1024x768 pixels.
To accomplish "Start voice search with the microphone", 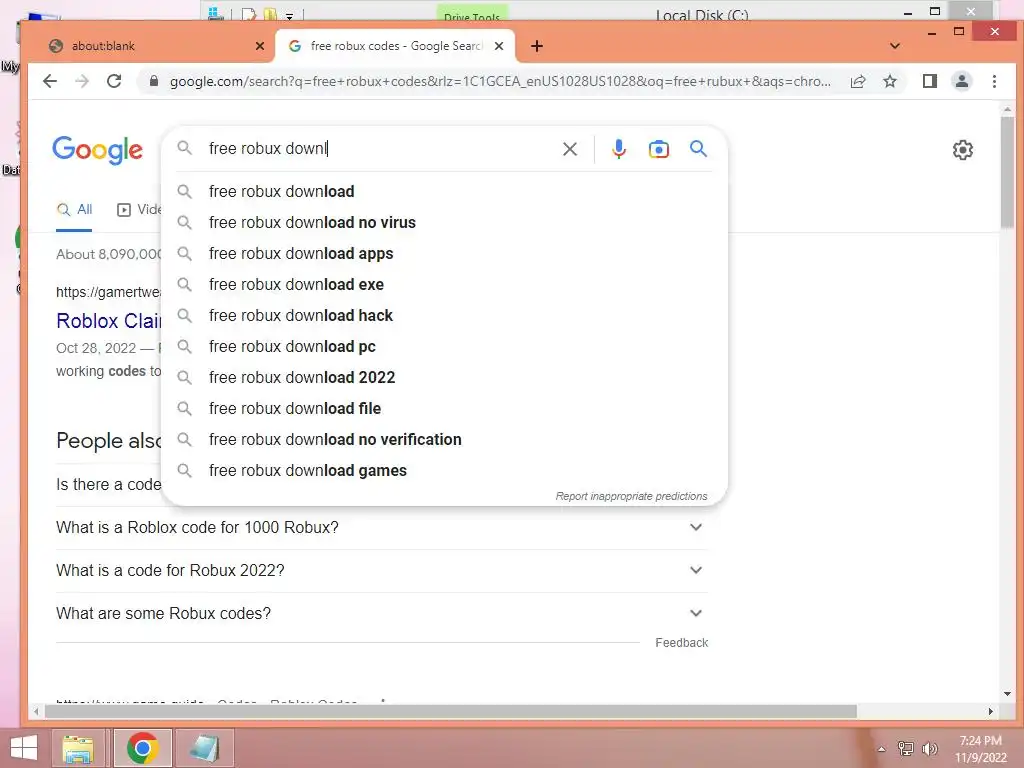I will (x=618, y=149).
